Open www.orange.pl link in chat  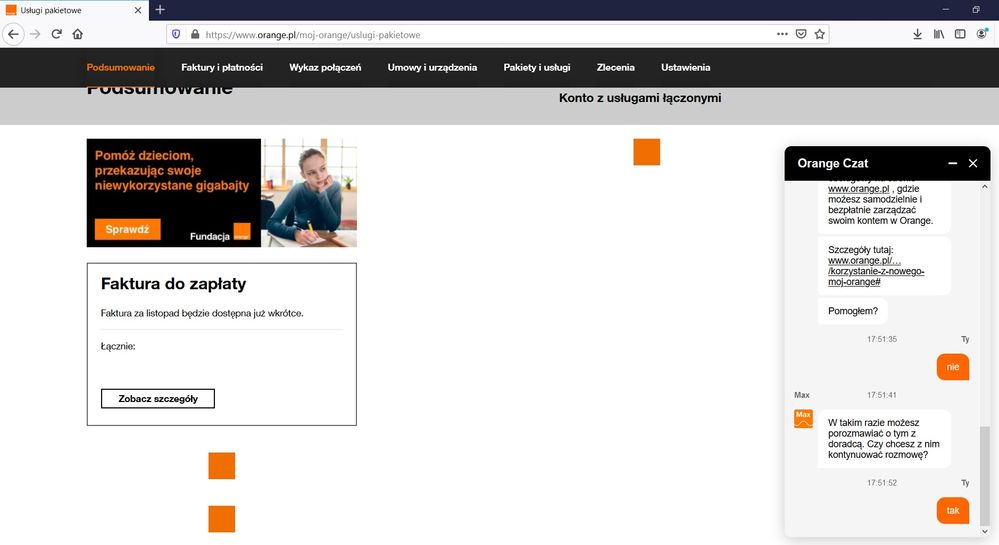click(x=858, y=189)
